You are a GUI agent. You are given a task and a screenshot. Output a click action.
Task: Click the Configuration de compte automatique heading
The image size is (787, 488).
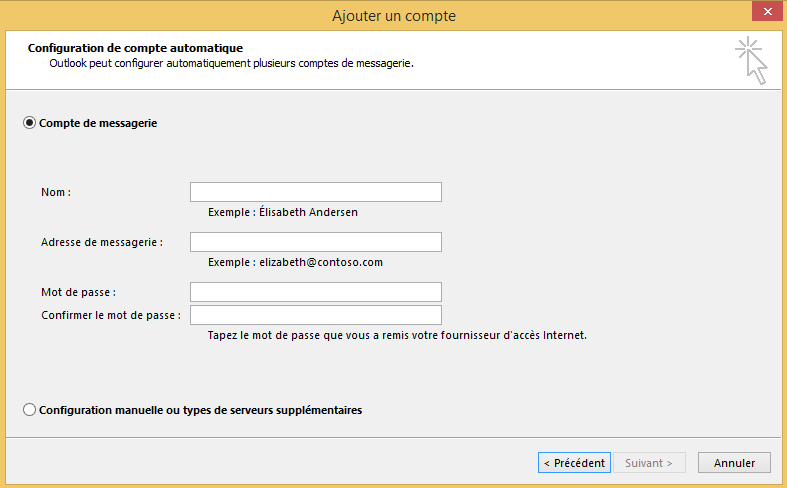[x=135, y=47]
